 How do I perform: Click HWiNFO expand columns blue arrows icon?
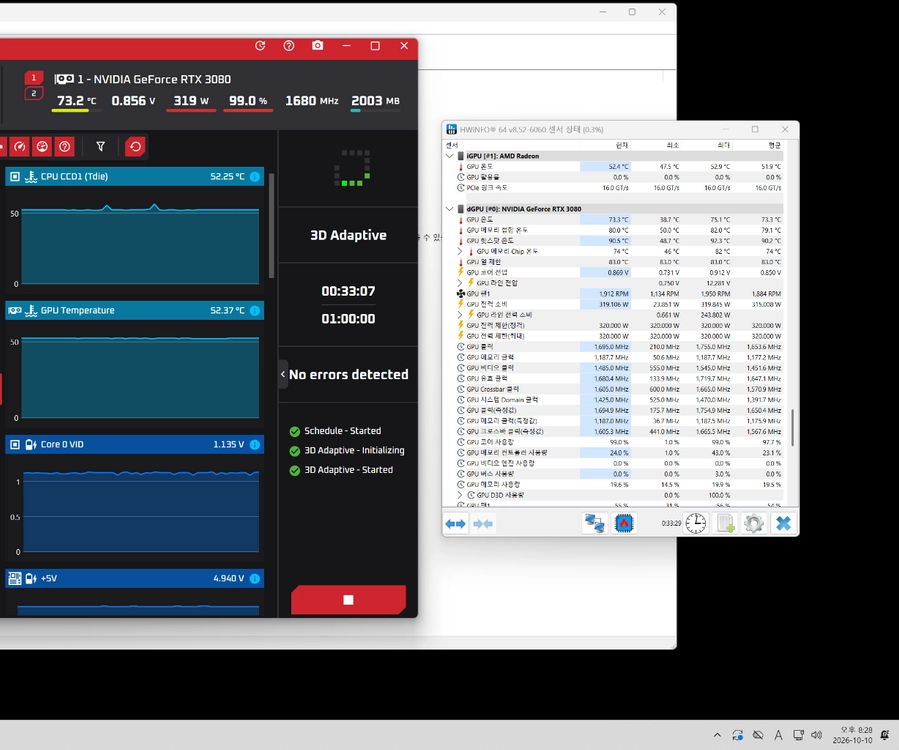(x=456, y=524)
